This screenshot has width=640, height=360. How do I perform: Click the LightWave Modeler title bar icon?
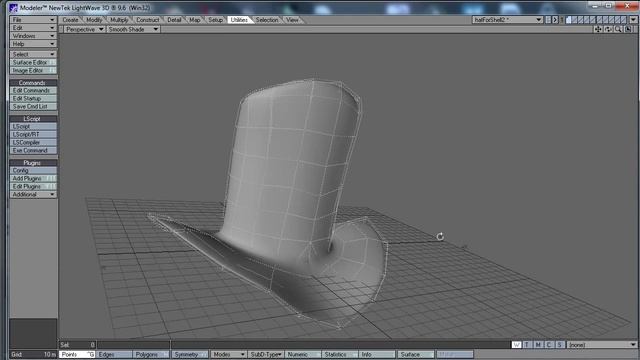pyautogui.click(x=13, y=8)
